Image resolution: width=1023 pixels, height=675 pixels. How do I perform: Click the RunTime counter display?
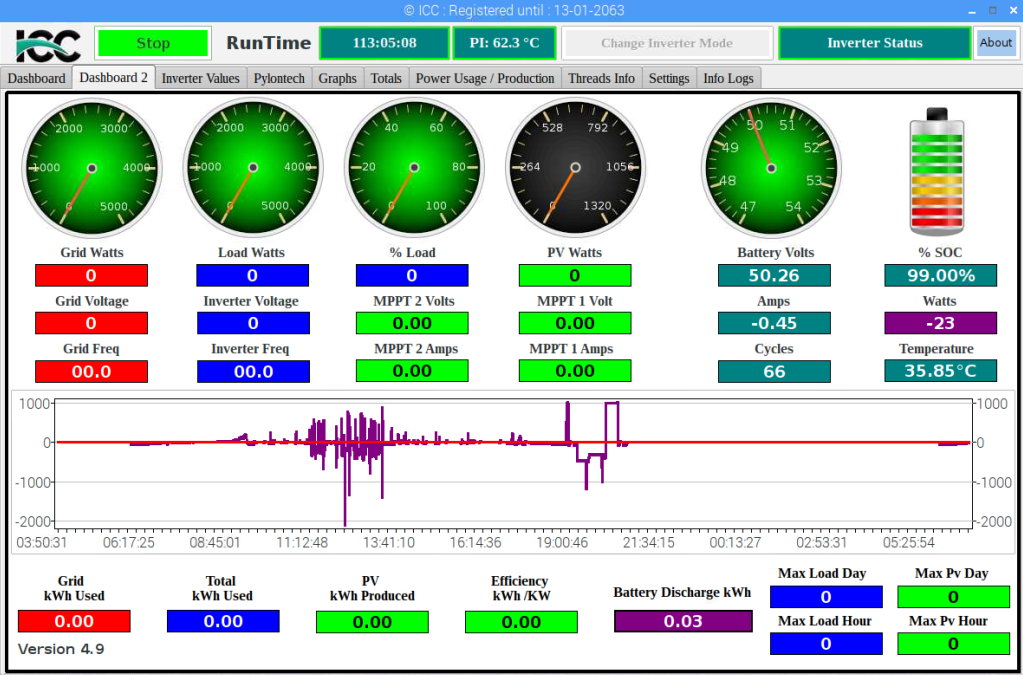pyautogui.click(x=384, y=43)
